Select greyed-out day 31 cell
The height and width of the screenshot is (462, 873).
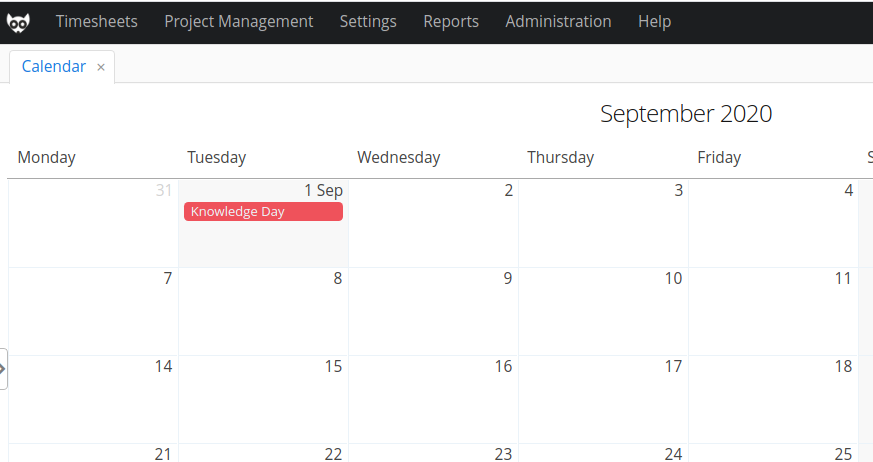pos(93,224)
